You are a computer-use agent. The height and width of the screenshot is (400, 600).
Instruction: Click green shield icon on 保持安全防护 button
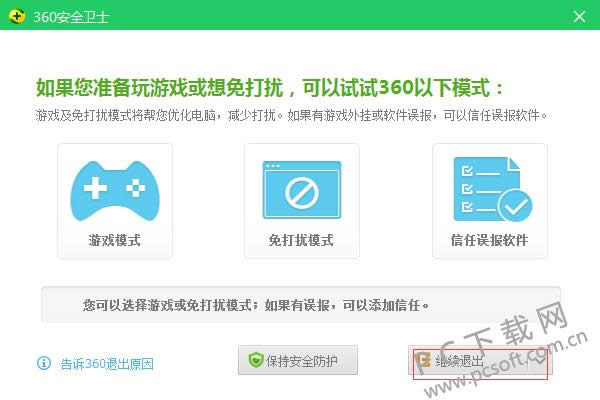coord(255,362)
